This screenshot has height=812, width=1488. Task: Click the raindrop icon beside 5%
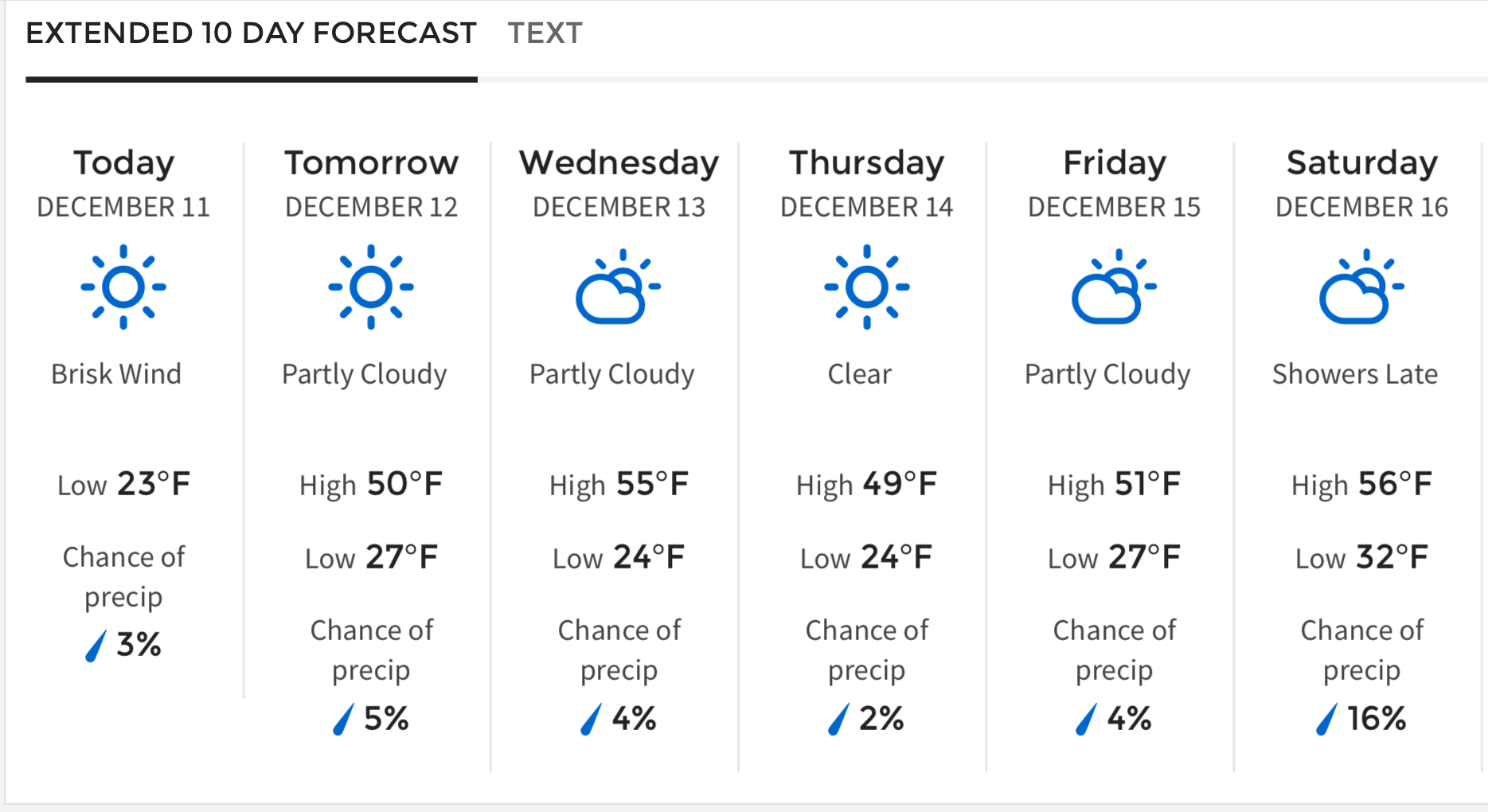point(343,720)
